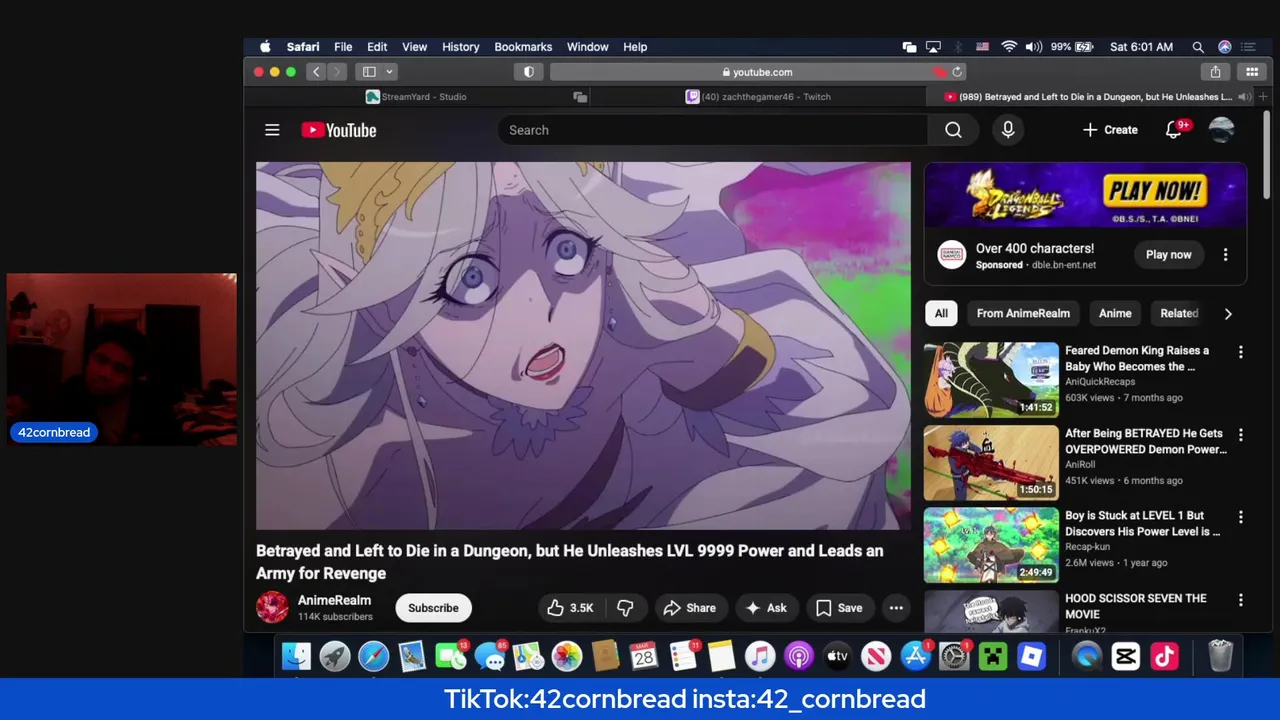This screenshot has height=720, width=1280.
Task: Open Boy is Stuck at LEVEL 1 thumbnail
Action: click(991, 545)
